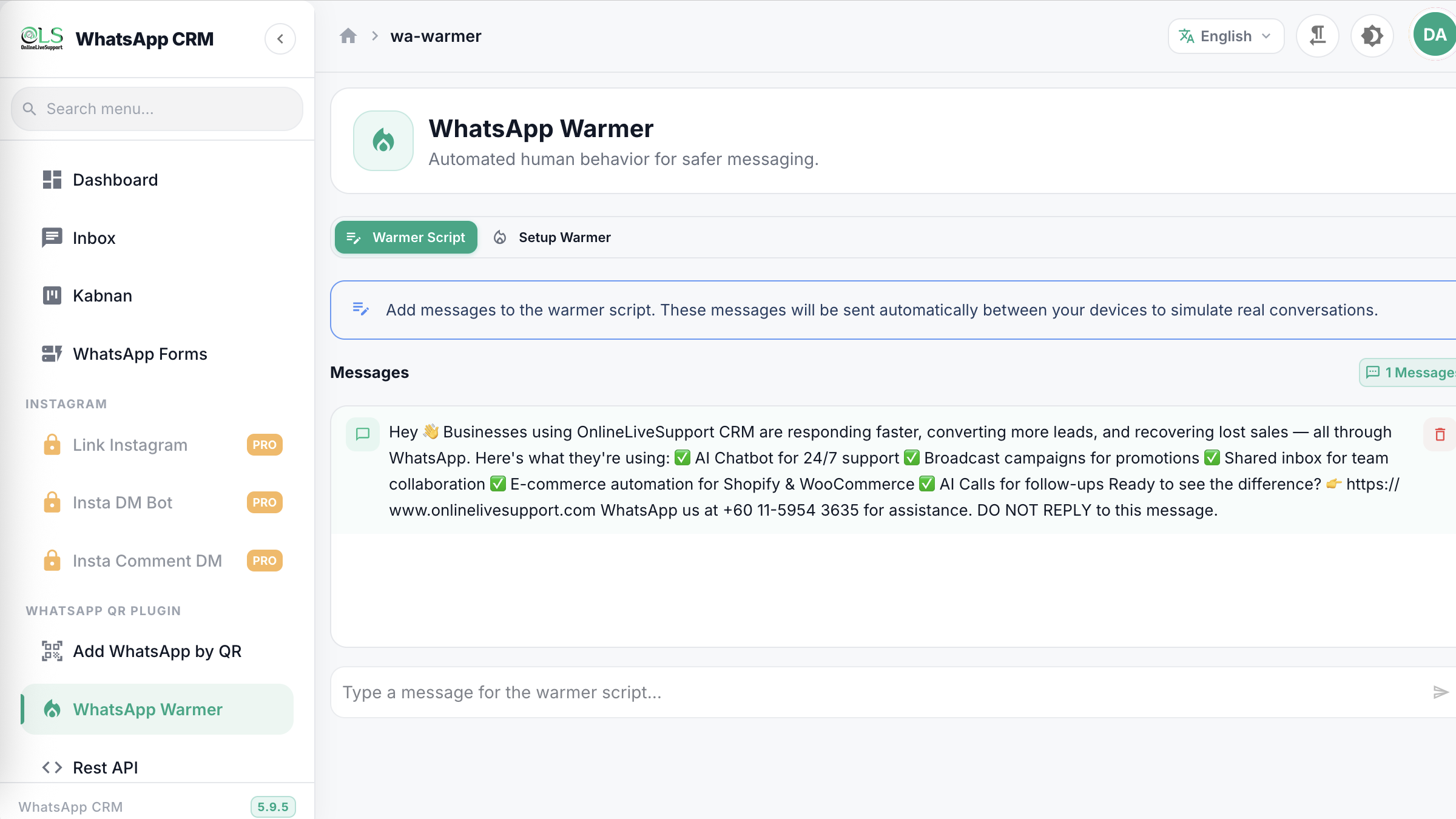Collapse the sidebar with the chevron button

(x=280, y=39)
